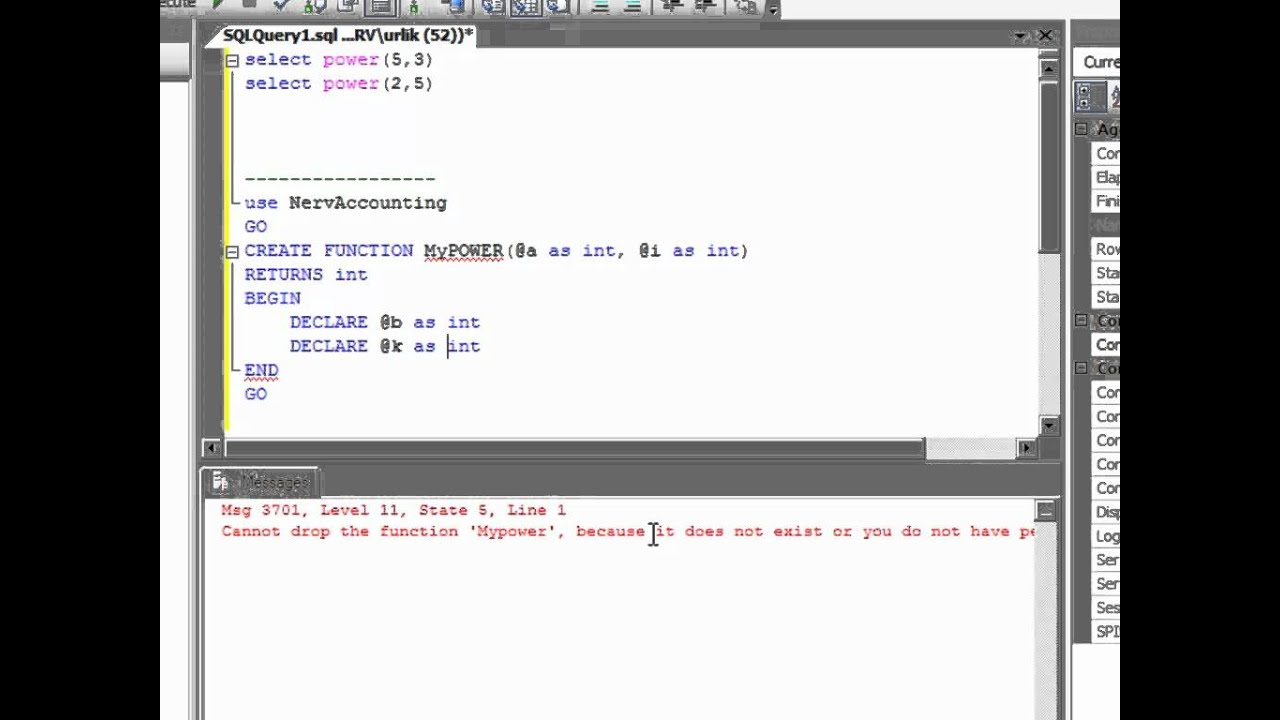
Task: Click the green Debug play icon
Action: coord(218,5)
